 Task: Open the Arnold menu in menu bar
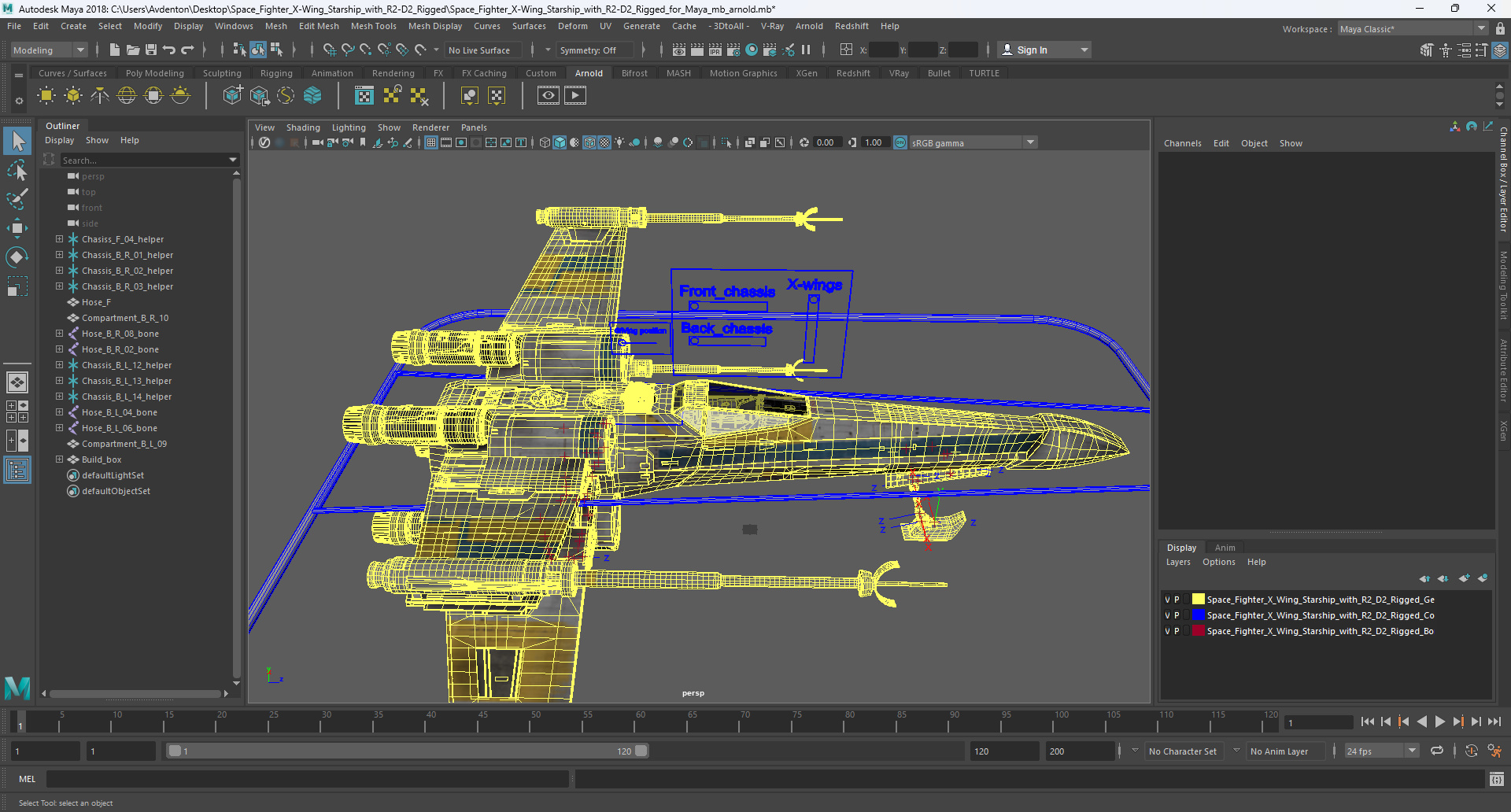[809, 26]
